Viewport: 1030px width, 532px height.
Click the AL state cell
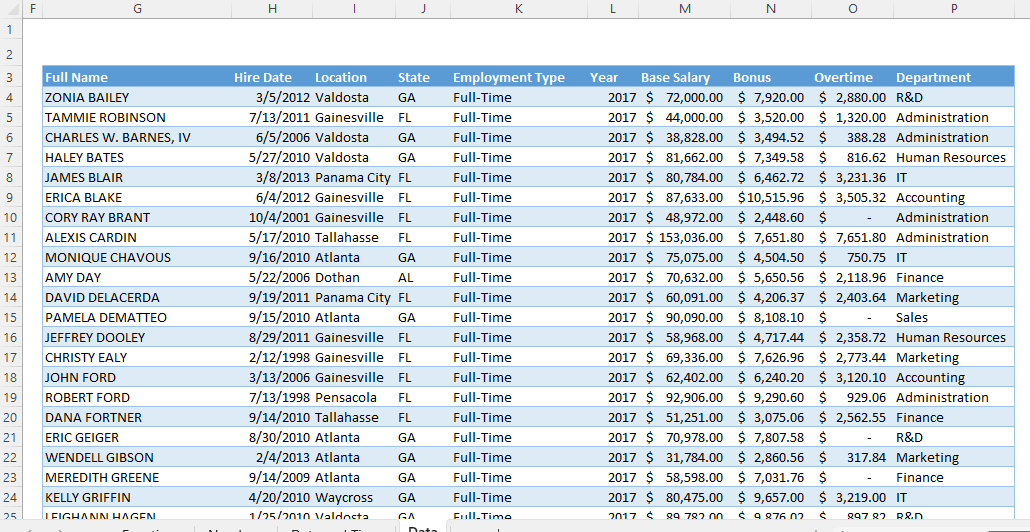click(423, 278)
